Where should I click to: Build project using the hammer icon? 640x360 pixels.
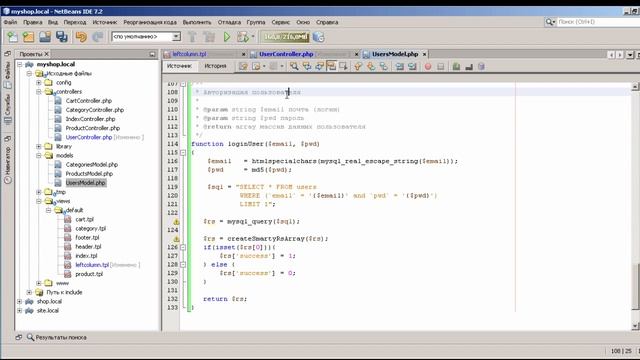(x=192, y=37)
